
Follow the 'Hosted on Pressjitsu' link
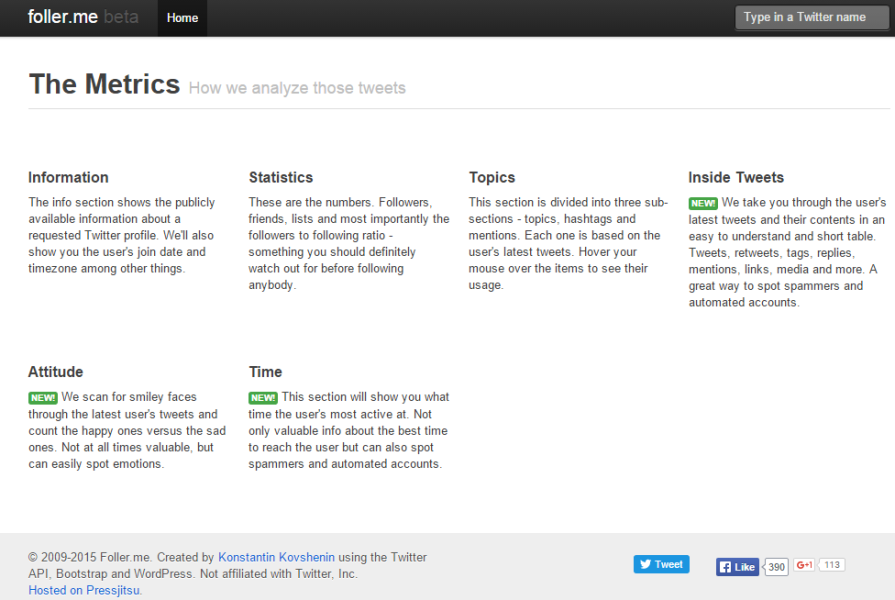[x=85, y=590]
